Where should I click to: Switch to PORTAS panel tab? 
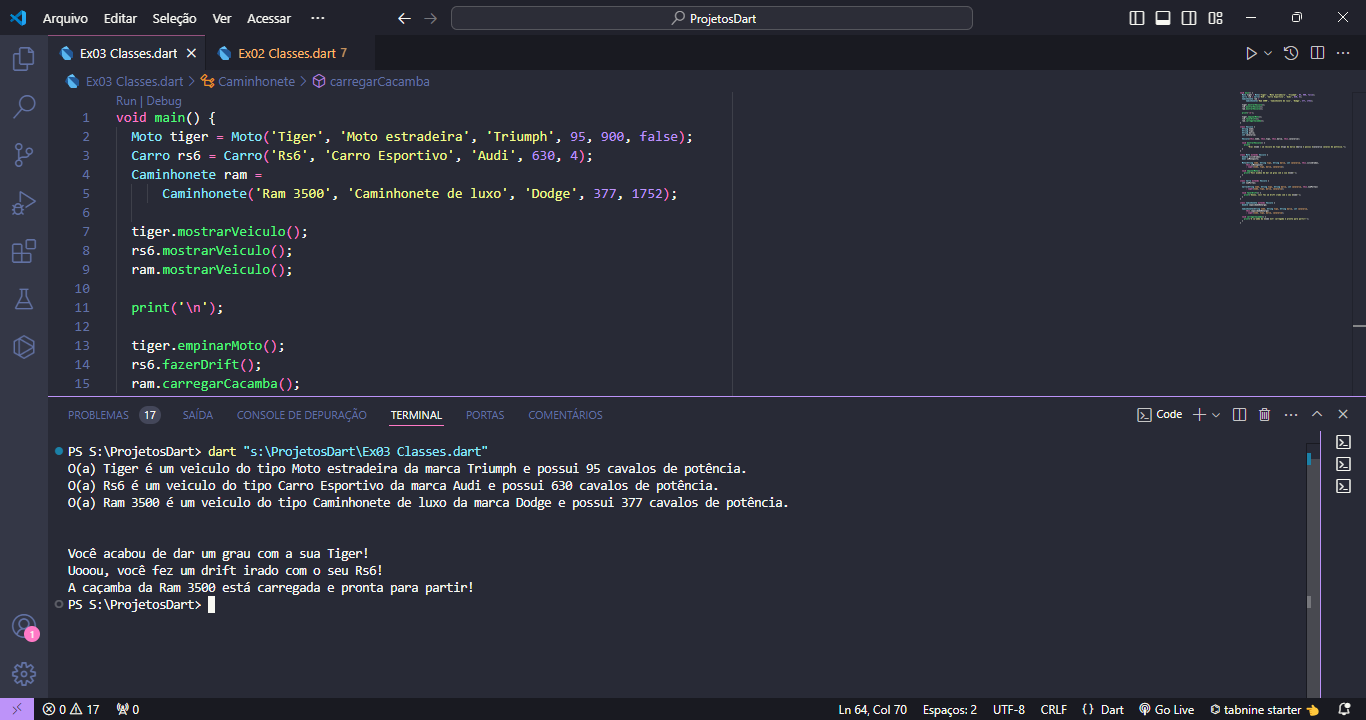coord(485,415)
